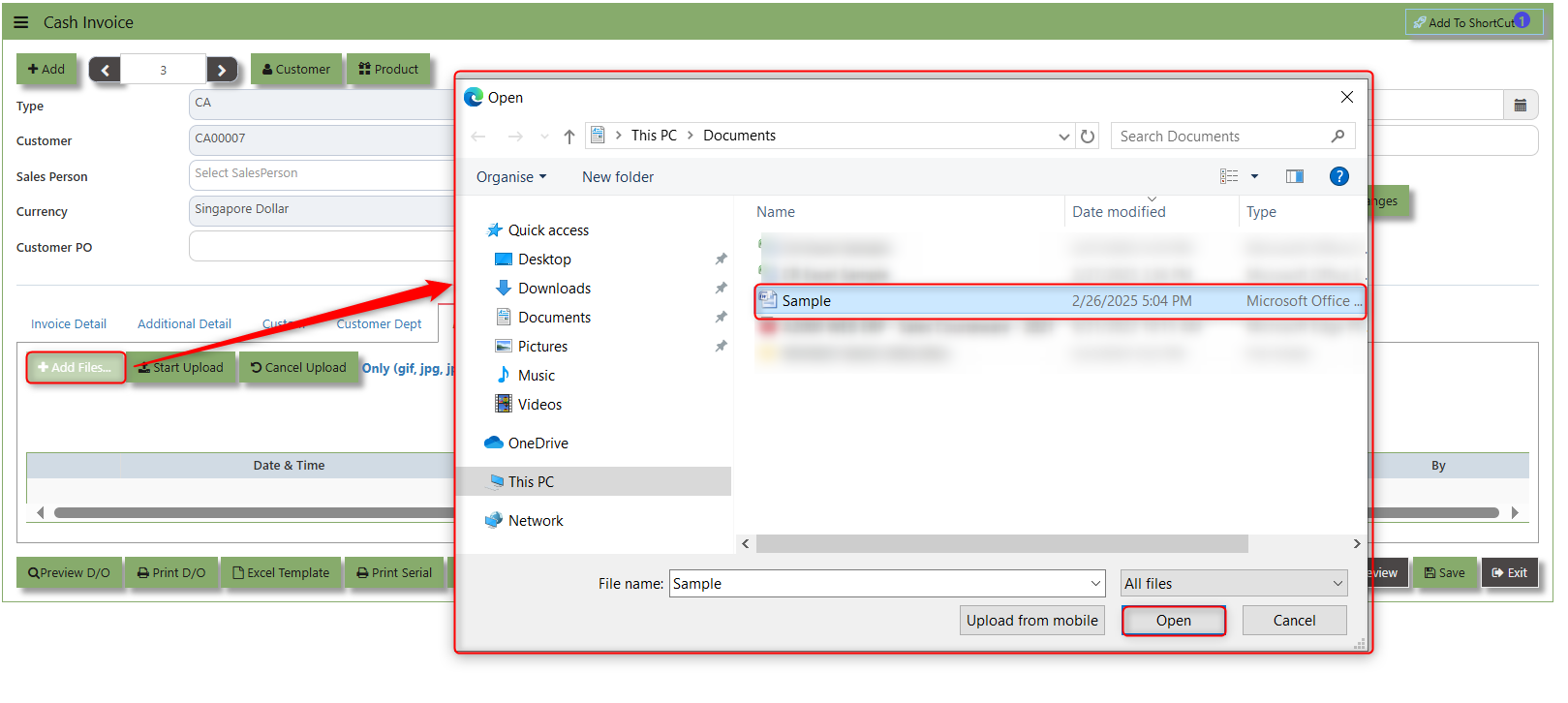The height and width of the screenshot is (703, 1568).
Task: Click the Search Documents field
Action: 1220,137
